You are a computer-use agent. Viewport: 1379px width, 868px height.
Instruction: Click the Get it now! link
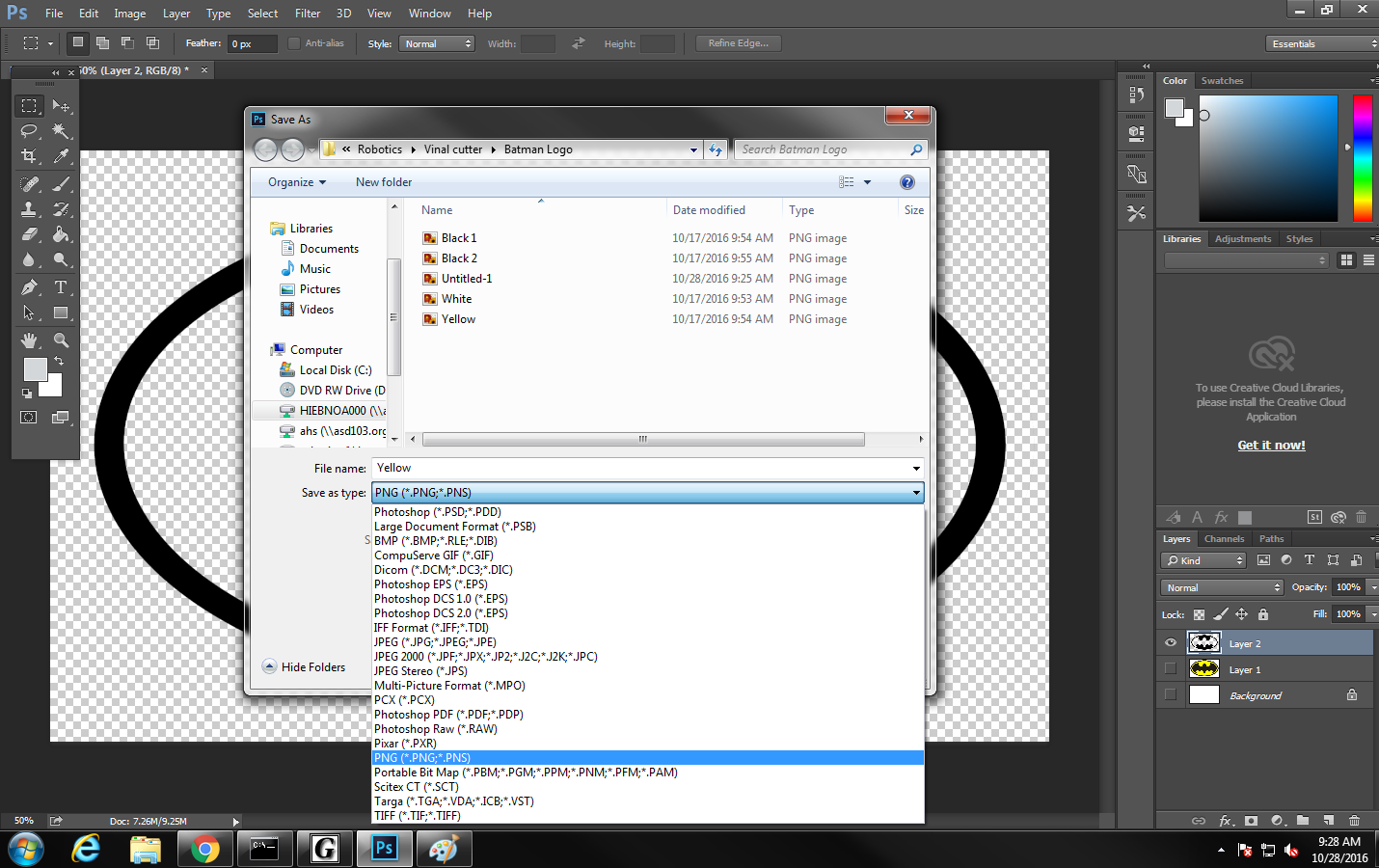tap(1271, 446)
